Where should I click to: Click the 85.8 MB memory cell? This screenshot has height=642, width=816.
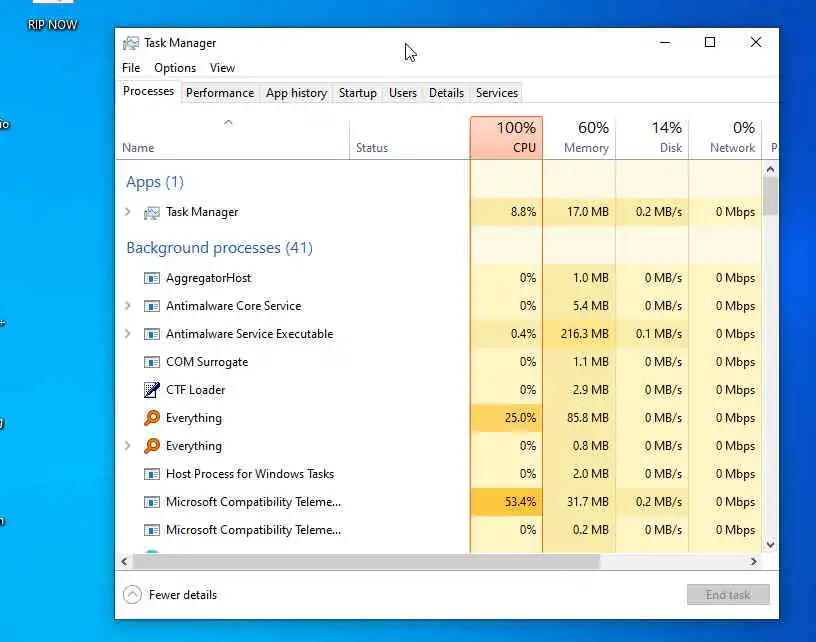point(579,418)
